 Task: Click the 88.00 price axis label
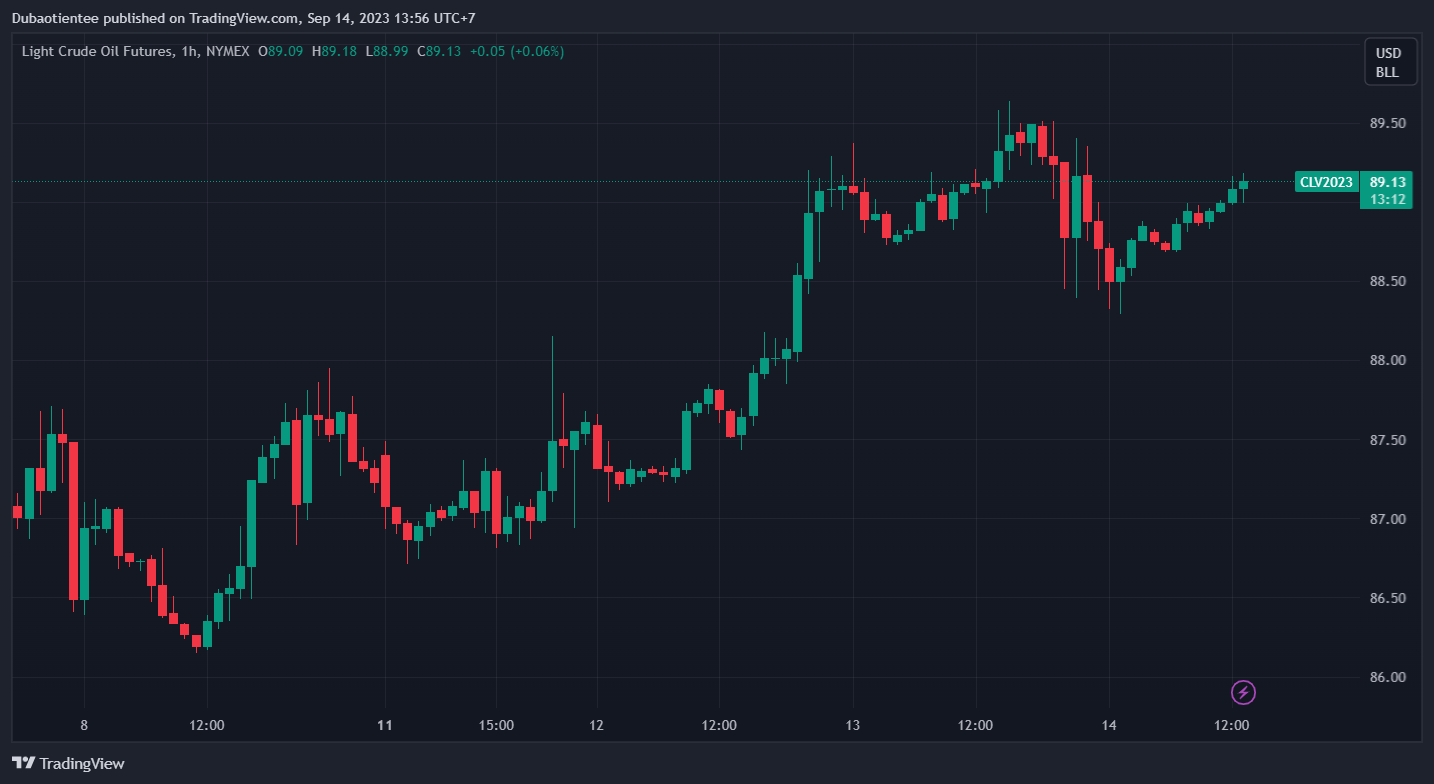pyautogui.click(x=1387, y=360)
